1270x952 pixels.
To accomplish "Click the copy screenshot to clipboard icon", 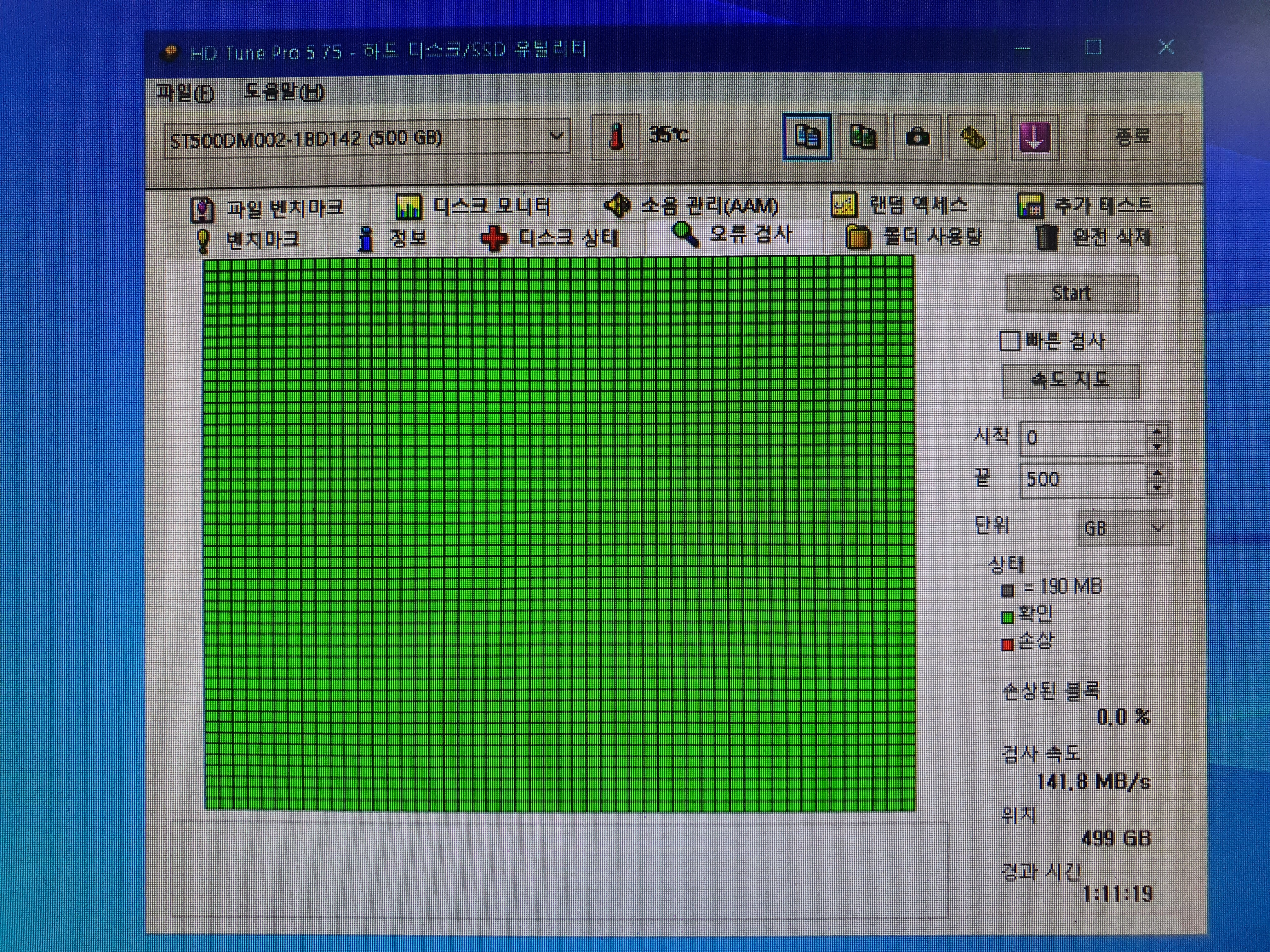I will click(862, 137).
